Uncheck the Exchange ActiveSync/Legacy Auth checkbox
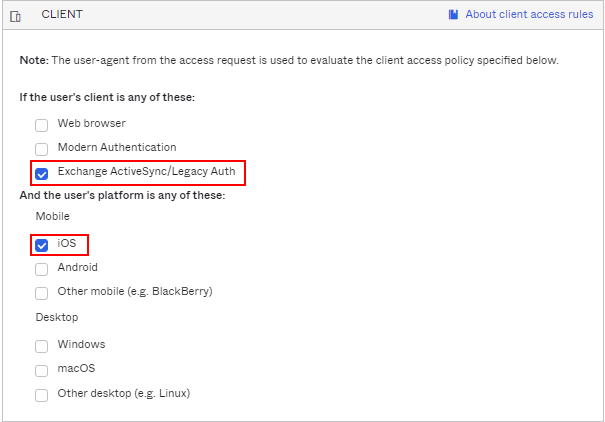 click(42, 173)
